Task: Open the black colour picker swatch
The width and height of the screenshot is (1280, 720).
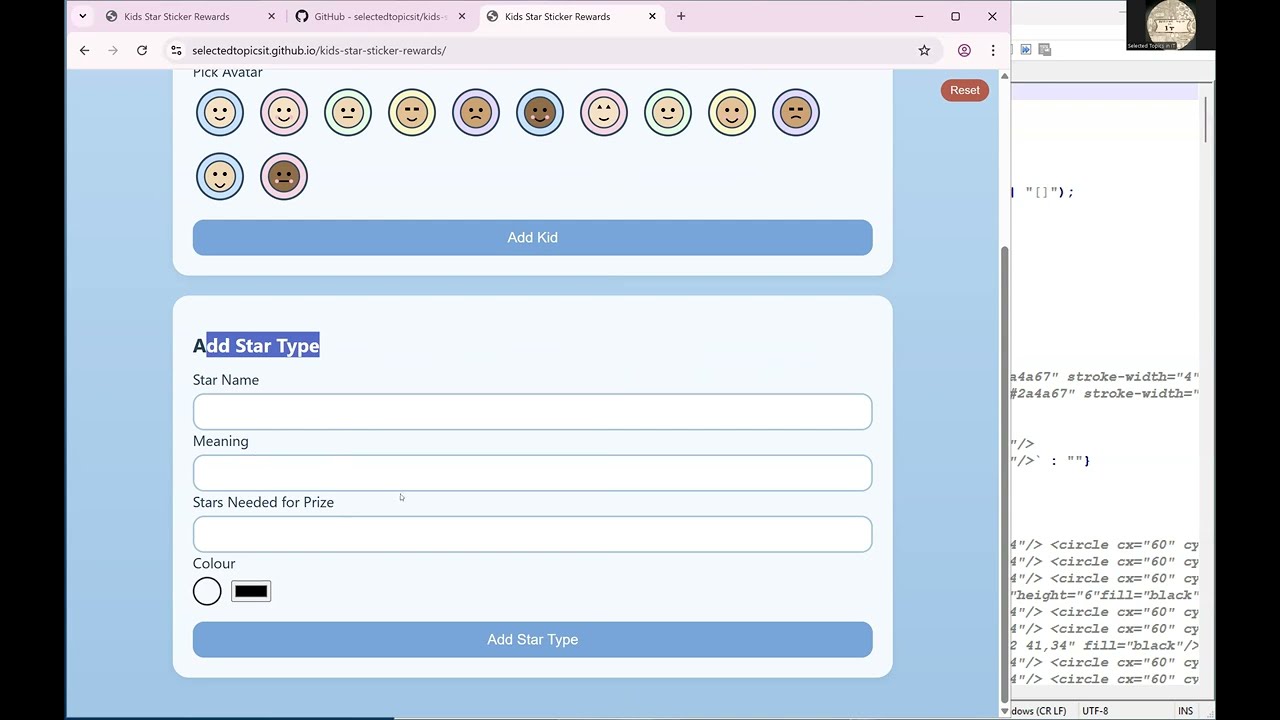Action: 251,591
